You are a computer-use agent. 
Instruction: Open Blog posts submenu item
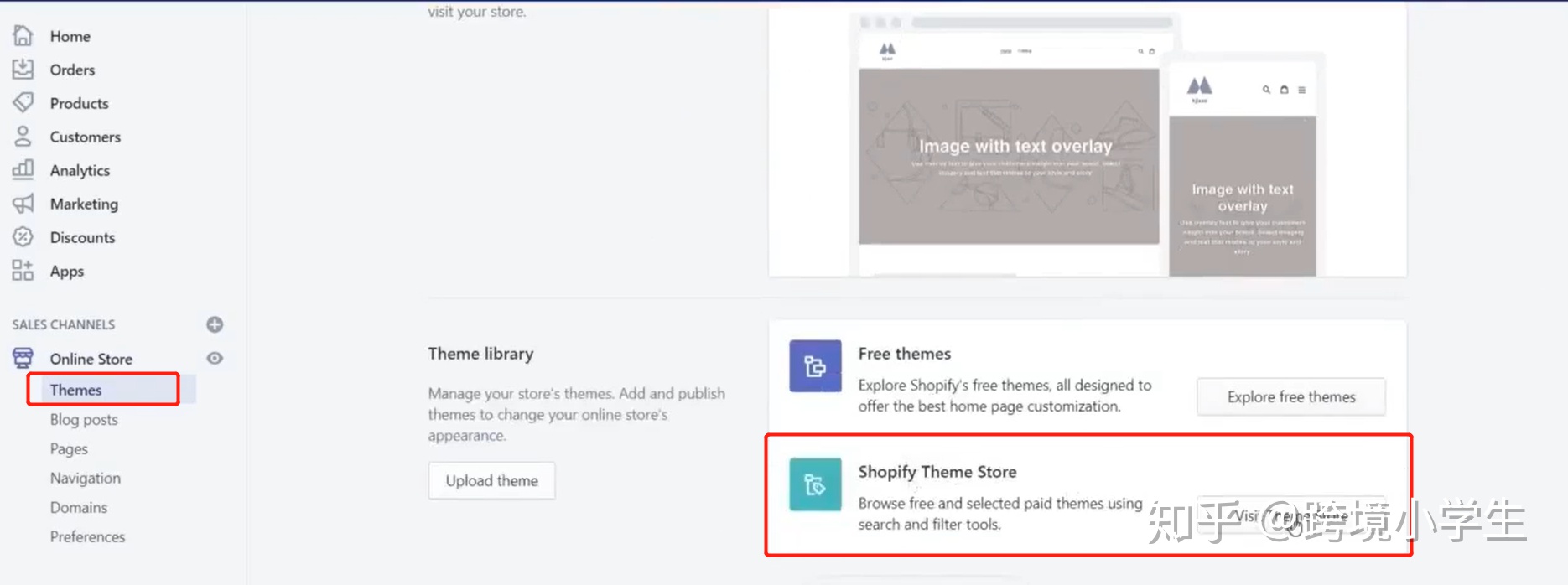pos(84,419)
